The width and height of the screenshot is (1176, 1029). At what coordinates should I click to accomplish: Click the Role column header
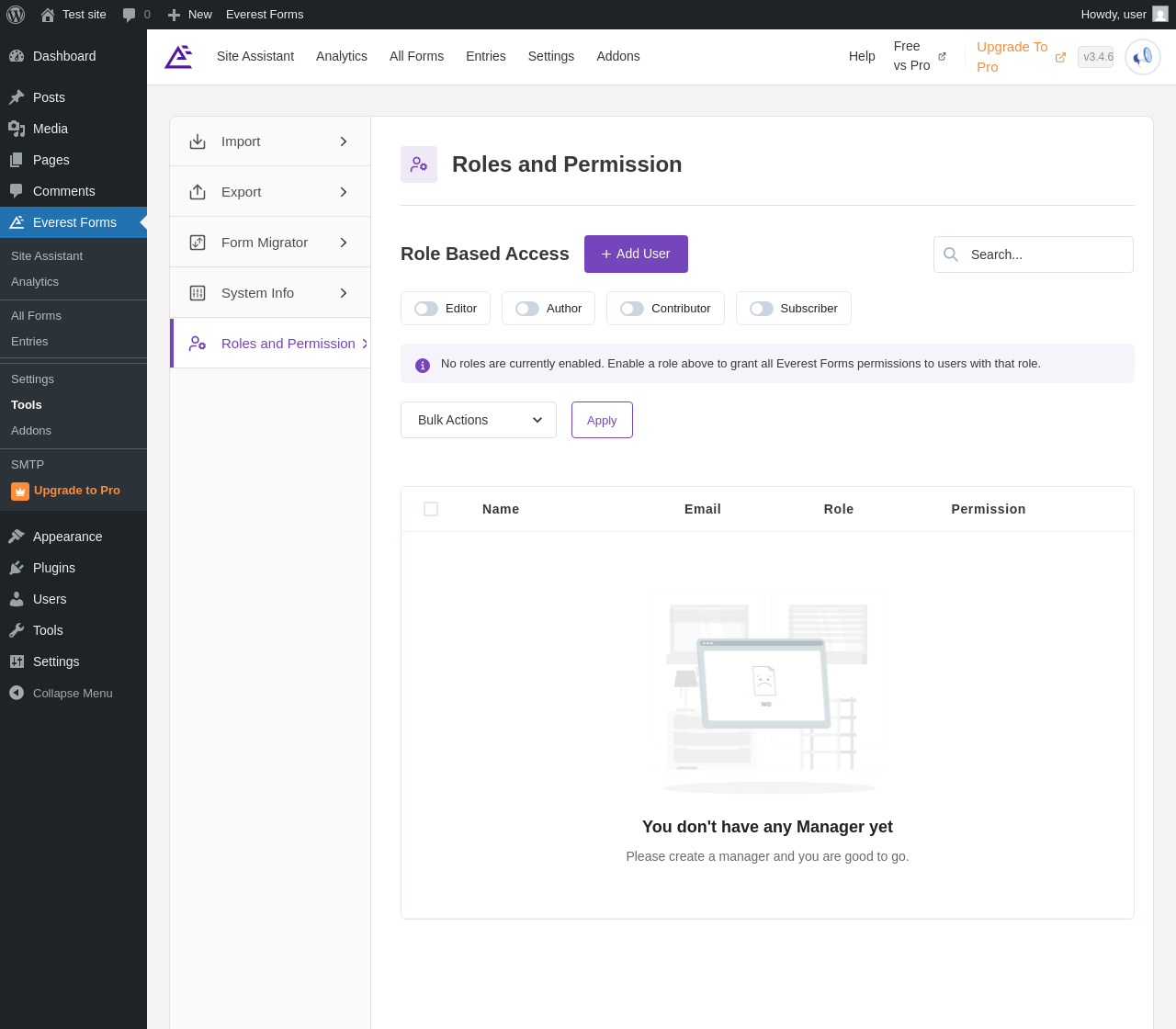[x=839, y=509]
